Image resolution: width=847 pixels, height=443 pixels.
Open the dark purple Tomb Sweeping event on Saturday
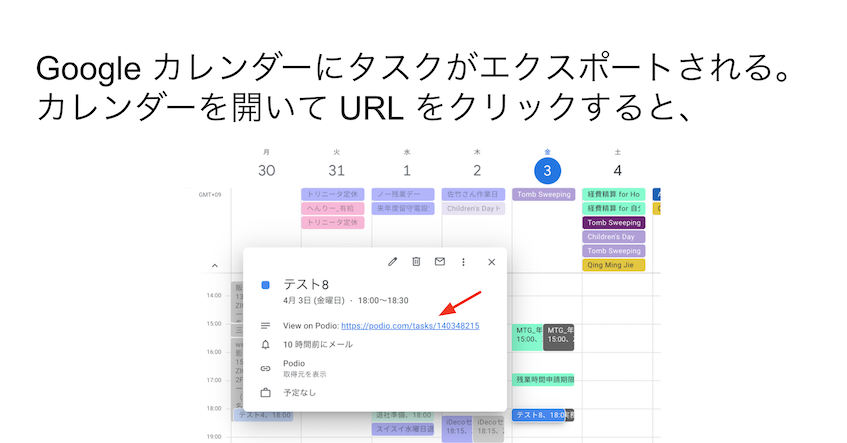pyautogui.click(x=613, y=223)
